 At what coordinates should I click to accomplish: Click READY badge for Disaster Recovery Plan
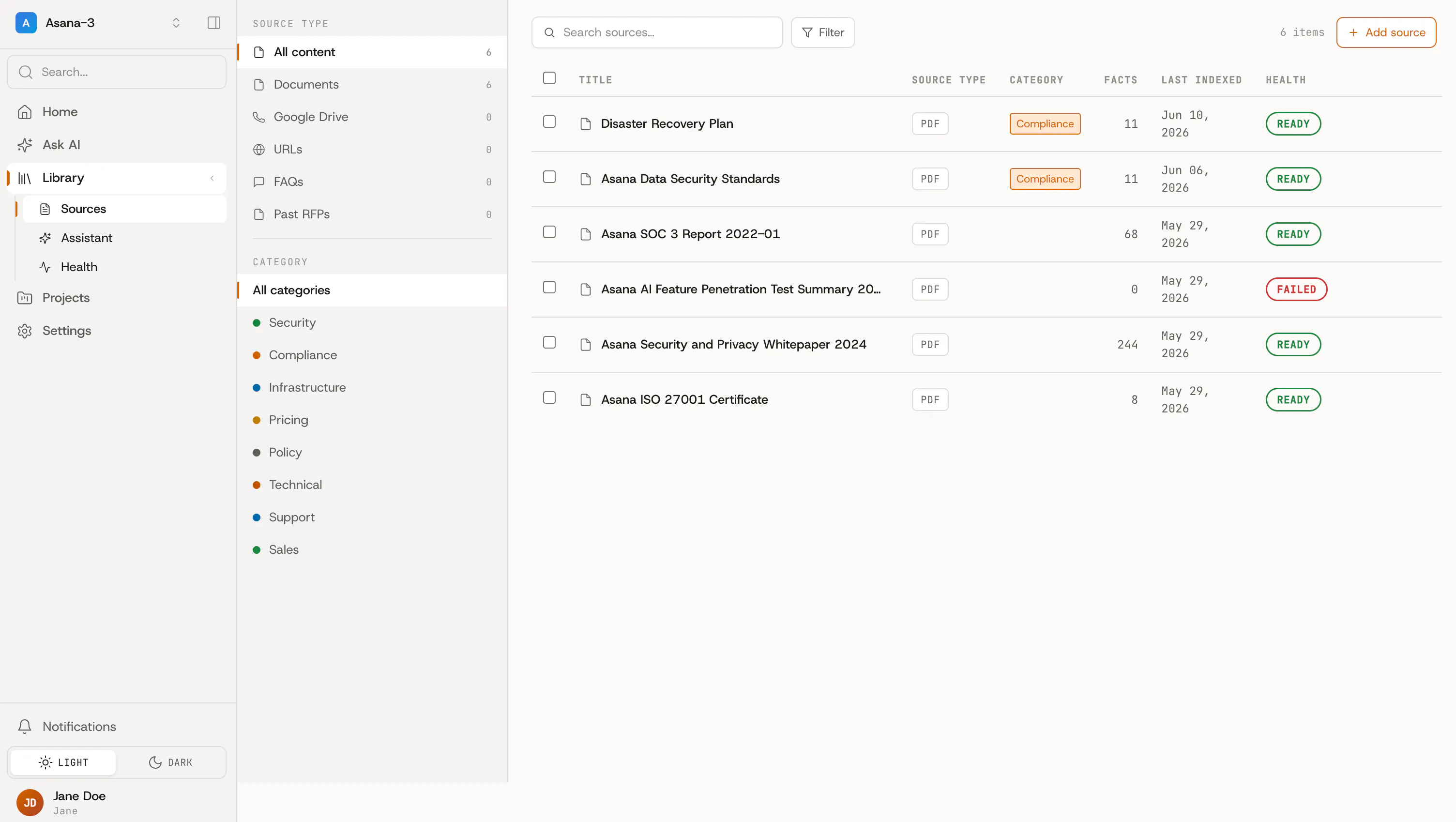pyautogui.click(x=1293, y=124)
